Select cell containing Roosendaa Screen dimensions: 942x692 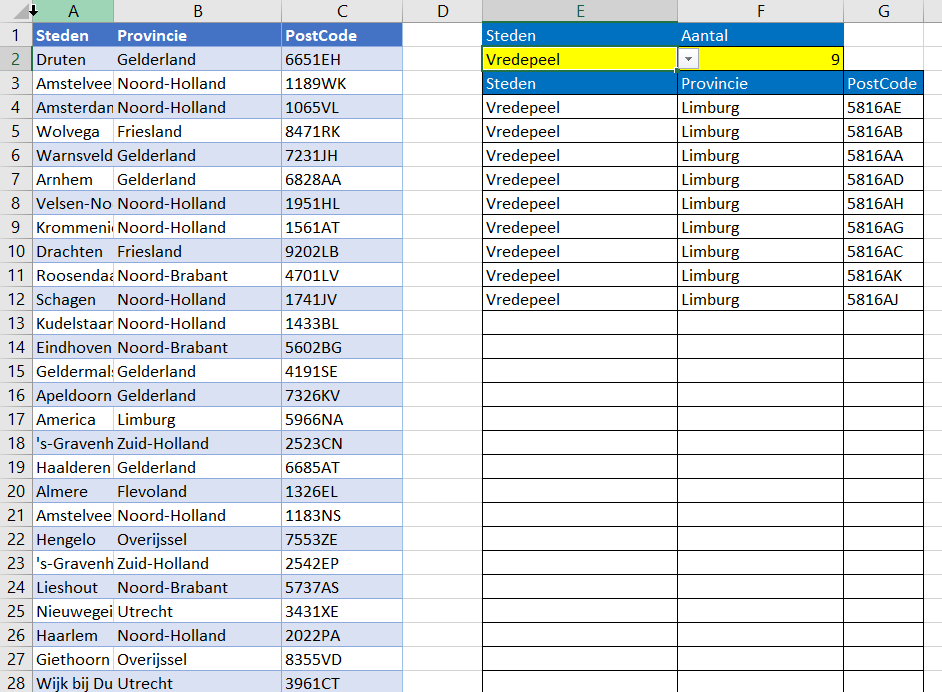[73, 275]
